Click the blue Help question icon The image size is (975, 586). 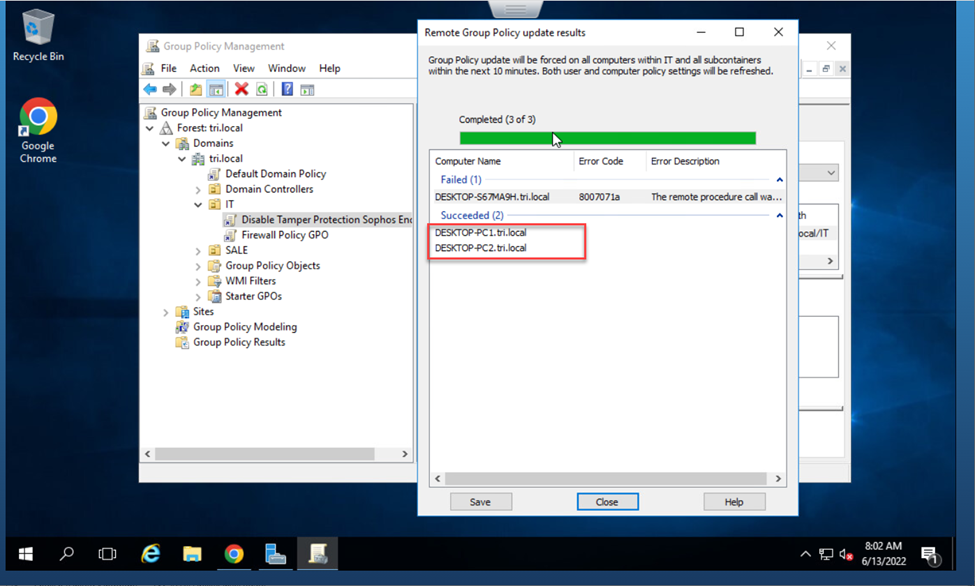click(287, 90)
